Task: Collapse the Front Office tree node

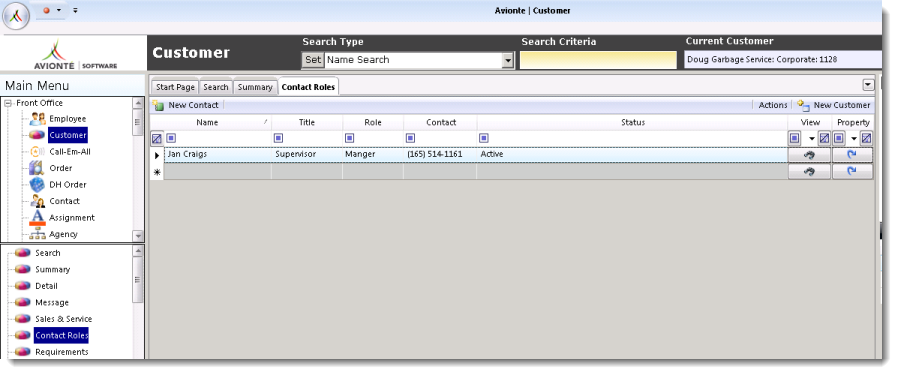Action: [8, 104]
